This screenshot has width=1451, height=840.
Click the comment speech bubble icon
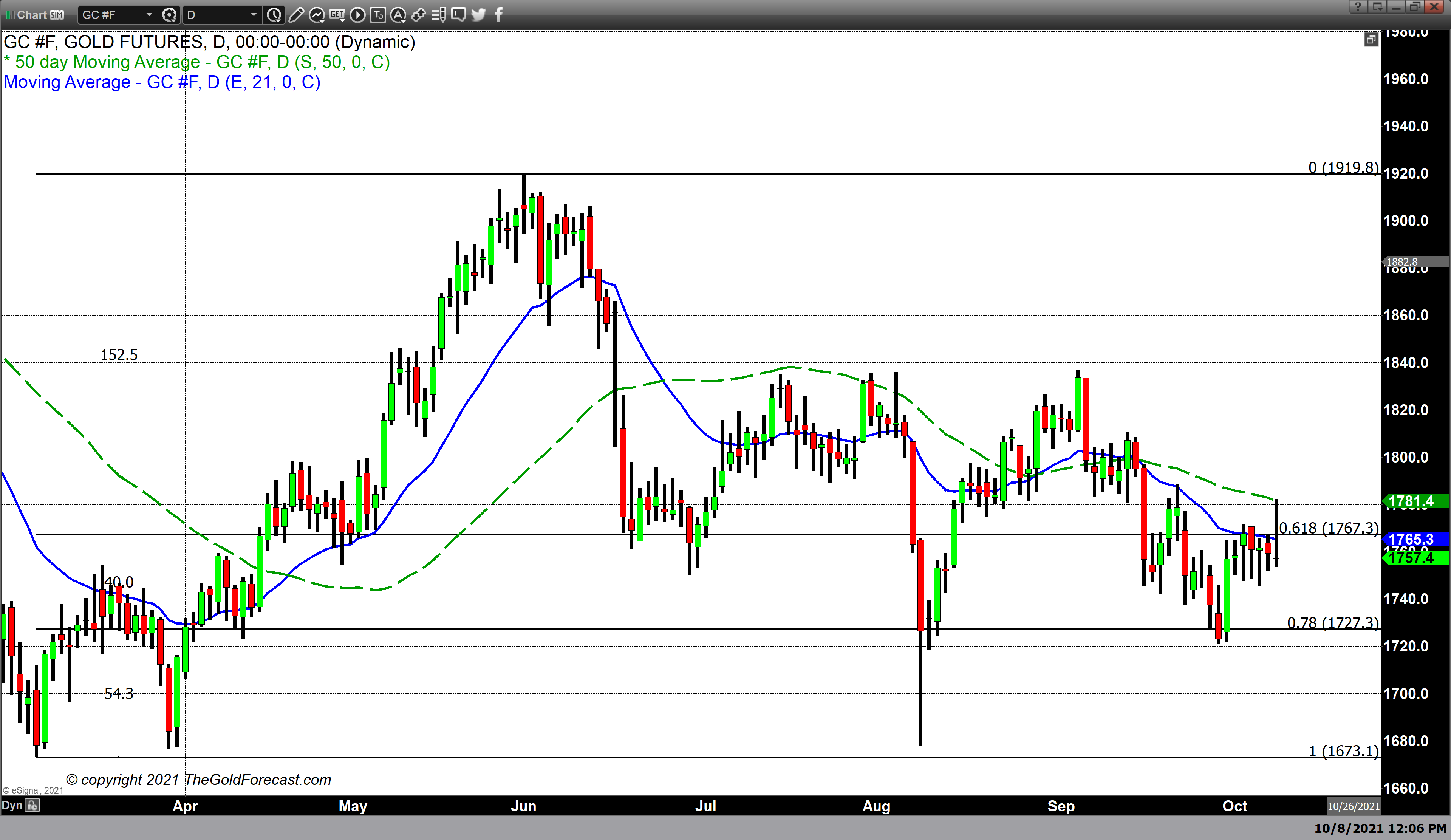click(459, 14)
